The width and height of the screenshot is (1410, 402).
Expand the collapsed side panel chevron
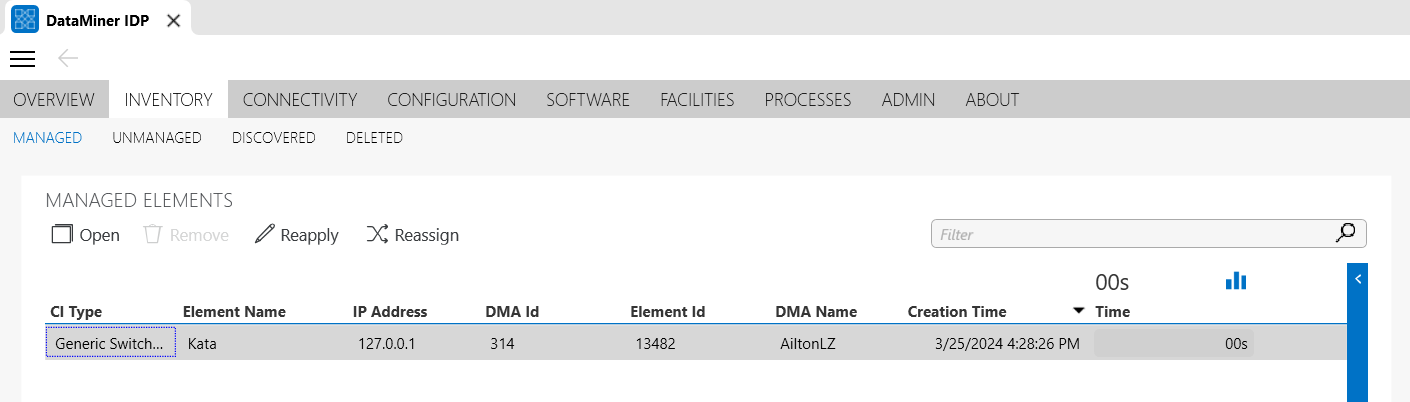(1358, 279)
